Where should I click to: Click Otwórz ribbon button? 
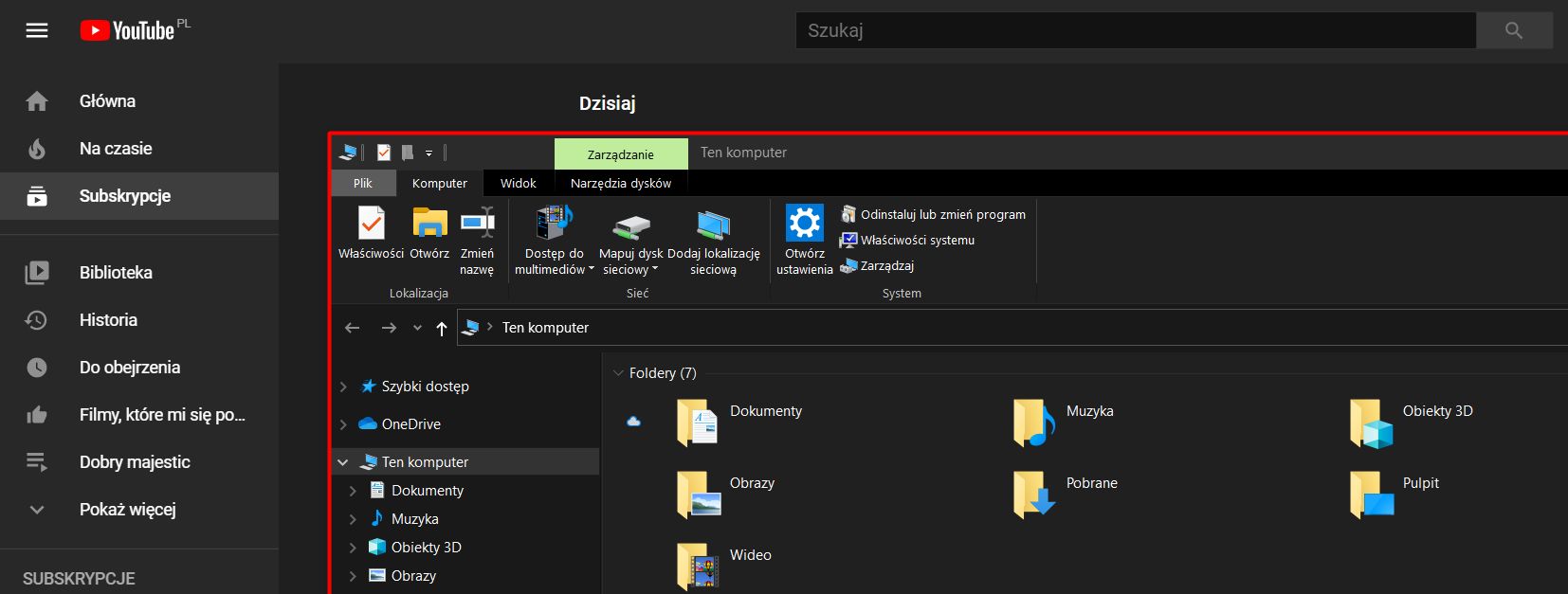(x=429, y=233)
